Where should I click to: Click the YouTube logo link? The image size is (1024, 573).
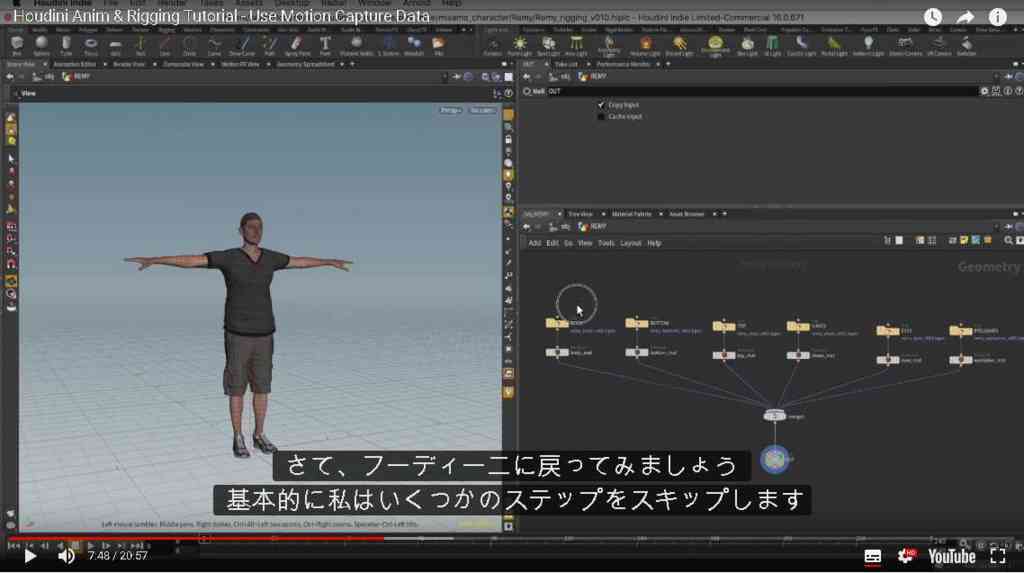pos(952,557)
